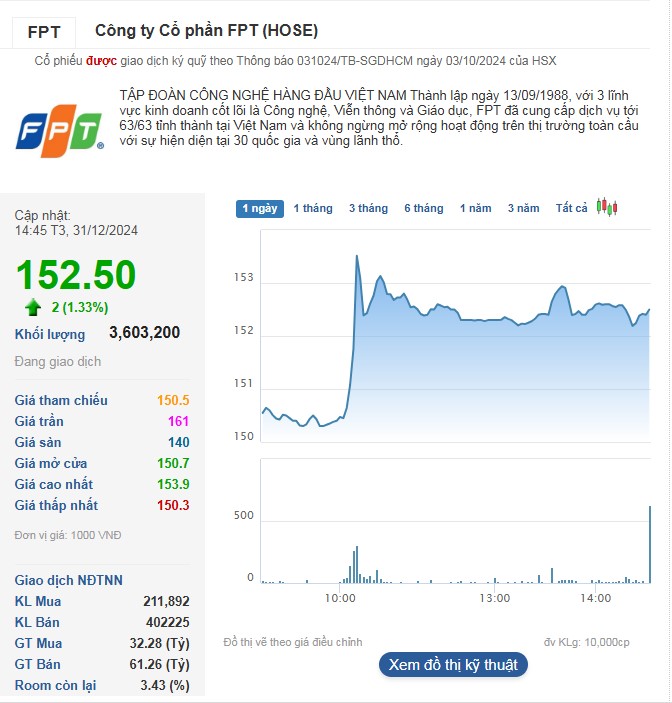Screen dimensions: 672x703
Task: Click the Khối lượng volume label
Action: point(50,334)
